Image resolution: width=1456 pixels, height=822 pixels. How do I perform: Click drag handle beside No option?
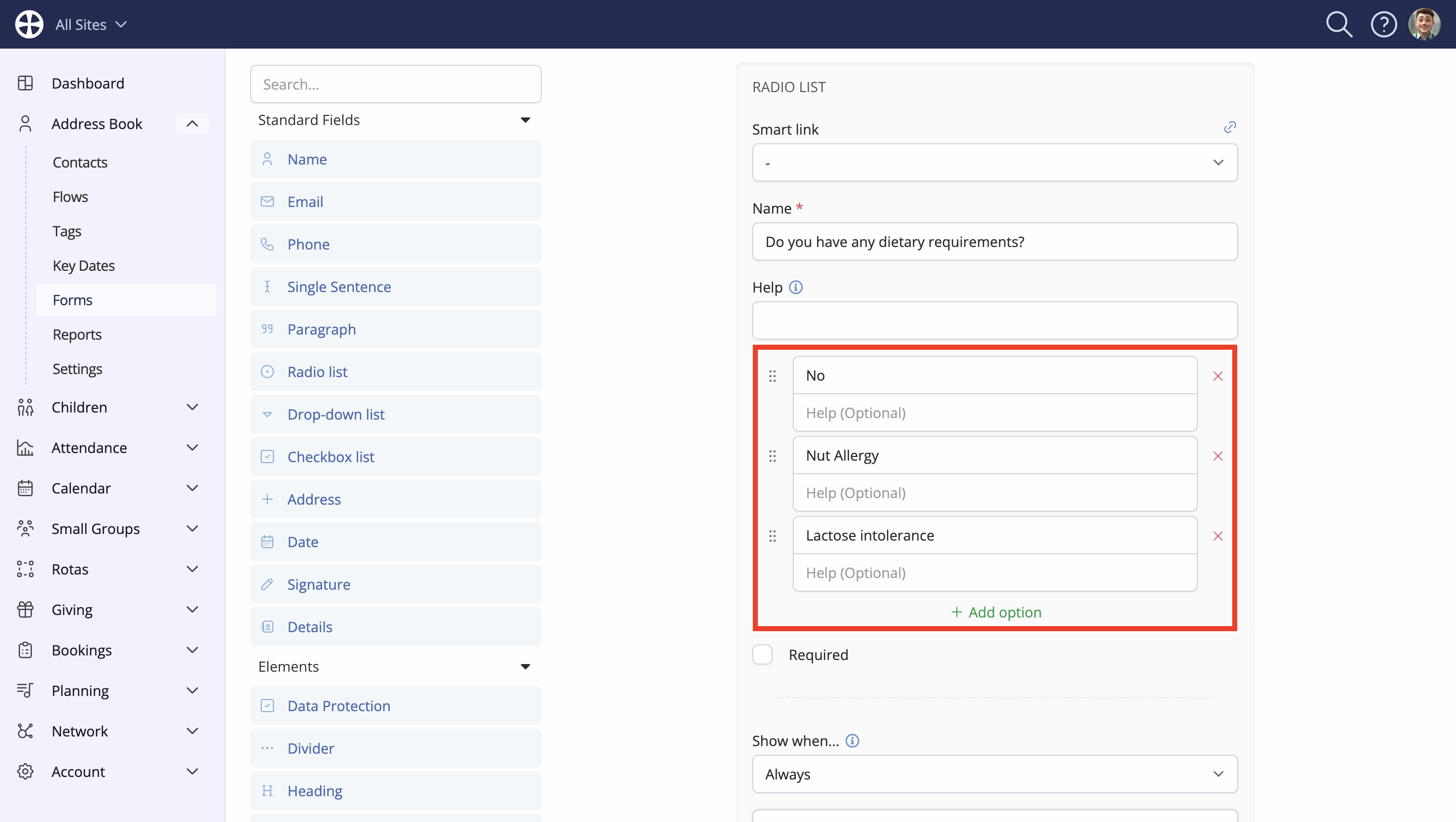point(772,376)
